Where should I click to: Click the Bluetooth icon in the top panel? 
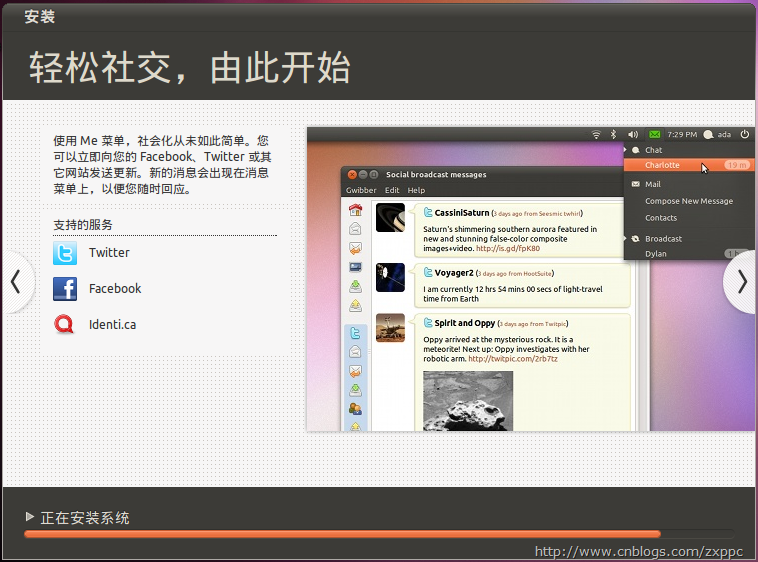tap(614, 134)
